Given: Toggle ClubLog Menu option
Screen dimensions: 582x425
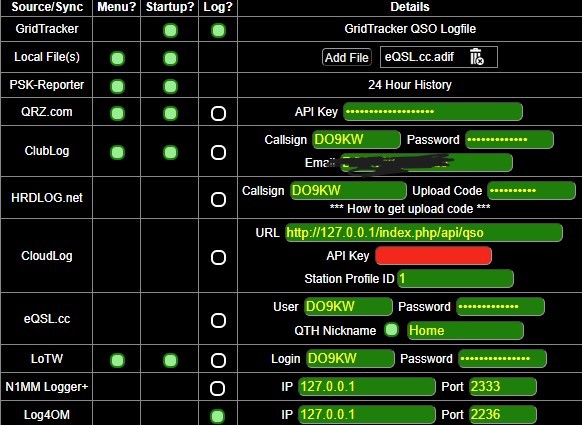Looking at the screenshot, I should tap(117, 152).
